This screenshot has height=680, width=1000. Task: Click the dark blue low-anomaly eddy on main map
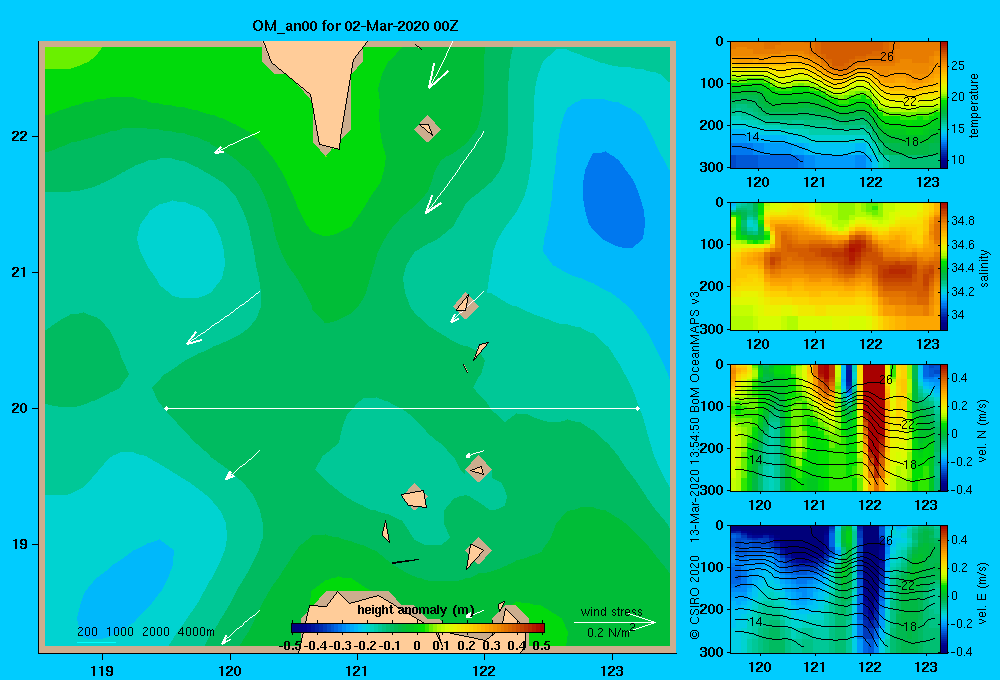pyautogui.click(x=614, y=200)
